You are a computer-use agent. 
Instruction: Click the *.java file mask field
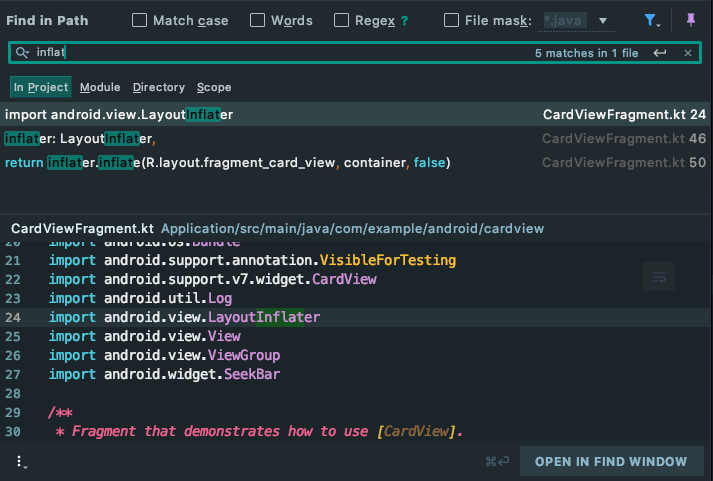(565, 21)
